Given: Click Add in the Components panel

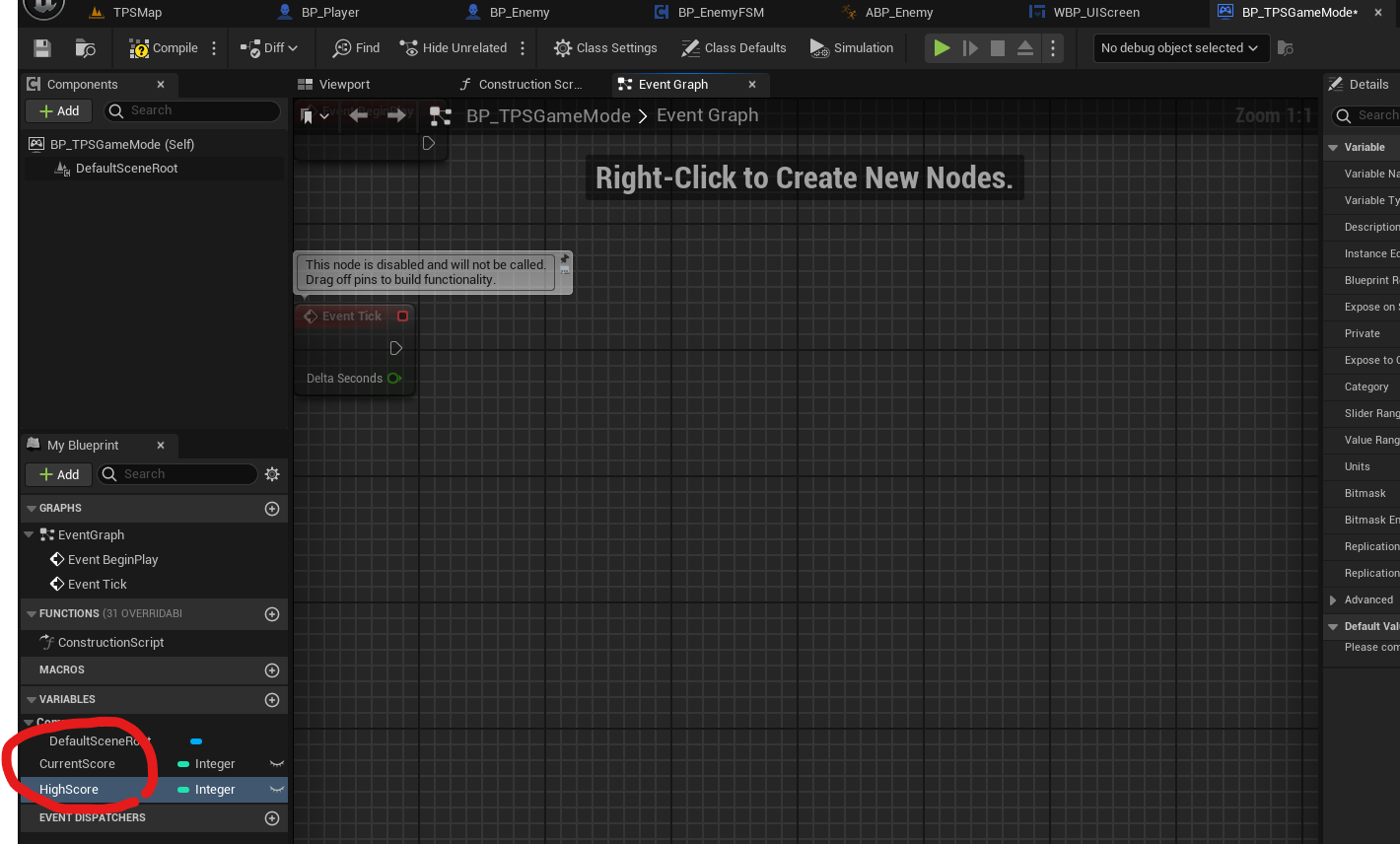Looking at the screenshot, I should 59,111.
